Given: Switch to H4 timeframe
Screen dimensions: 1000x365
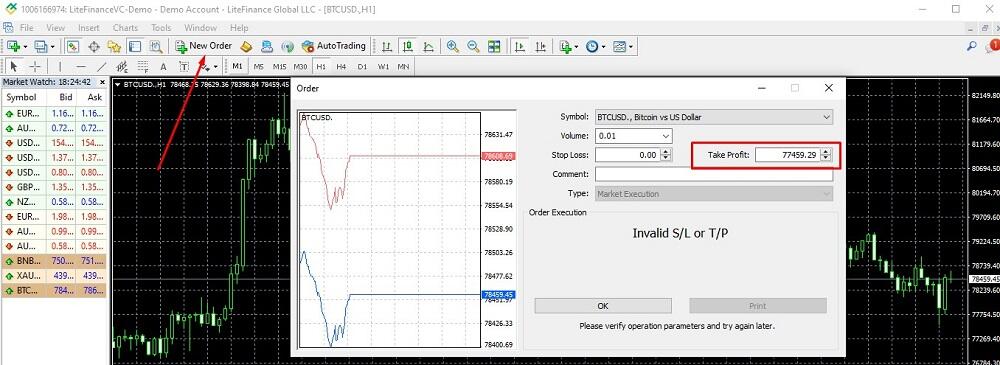Looking at the screenshot, I should click(x=341, y=66).
